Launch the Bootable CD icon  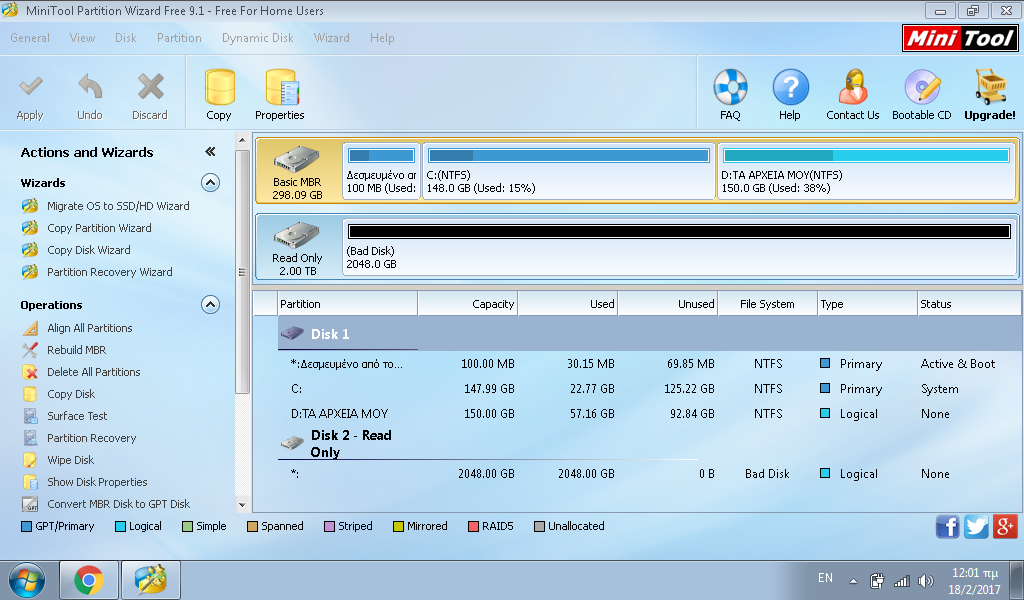pyautogui.click(x=921, y=87)
